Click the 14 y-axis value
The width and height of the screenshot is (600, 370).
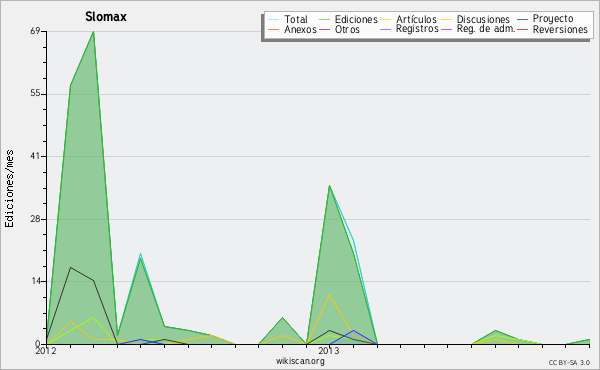point(36,281)
